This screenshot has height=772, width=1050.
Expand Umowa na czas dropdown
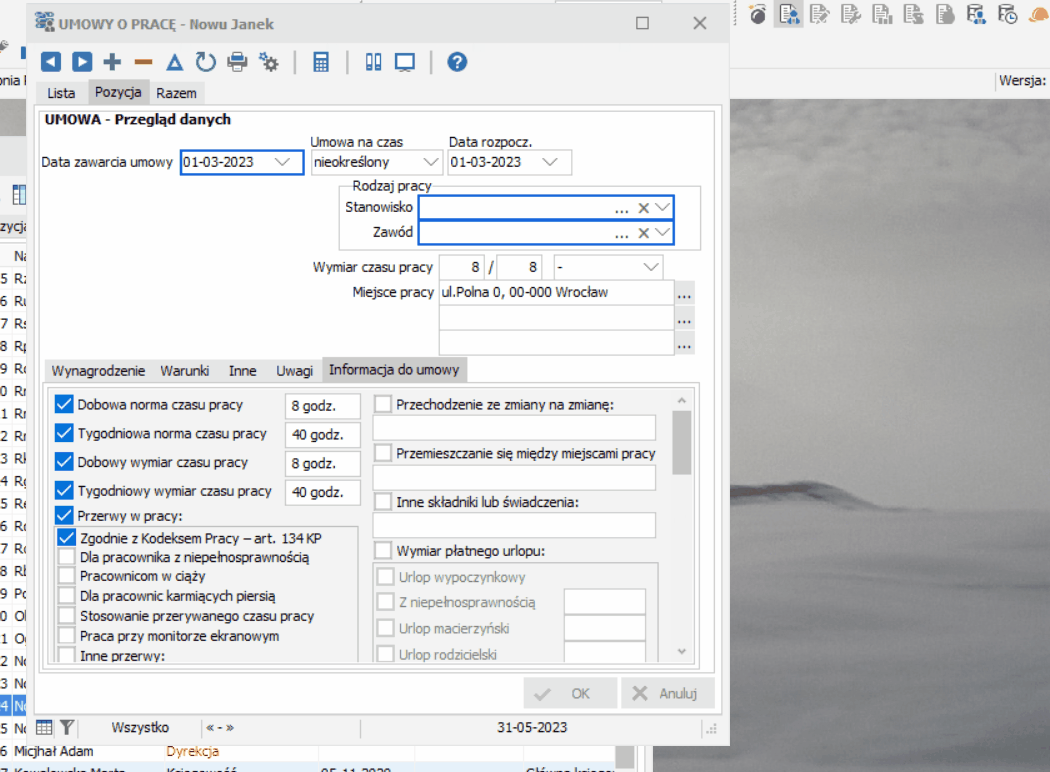pyautogui.click(x=431, y=162)
